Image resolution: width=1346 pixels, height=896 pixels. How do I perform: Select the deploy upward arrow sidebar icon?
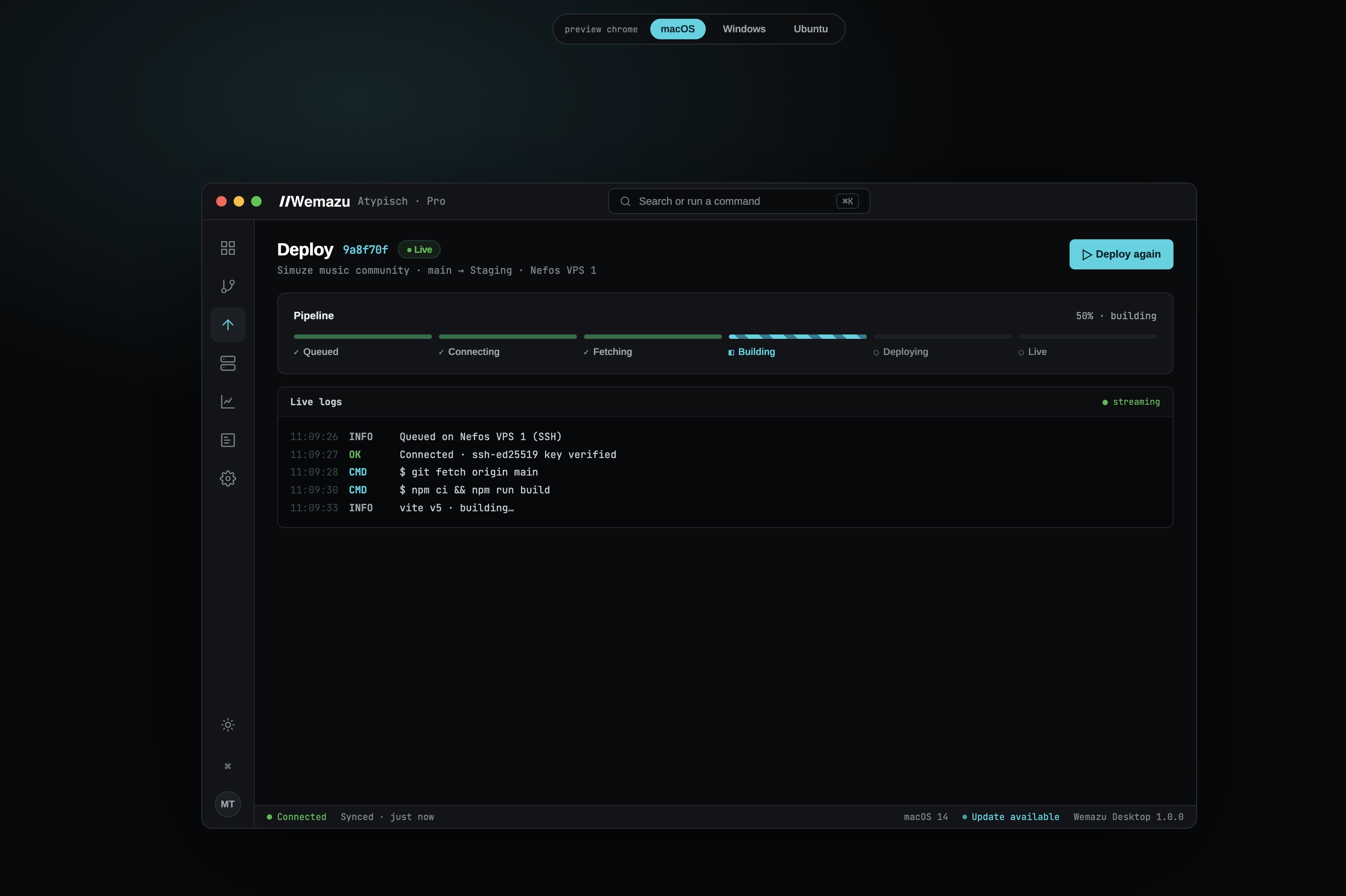tap(228, 324)
